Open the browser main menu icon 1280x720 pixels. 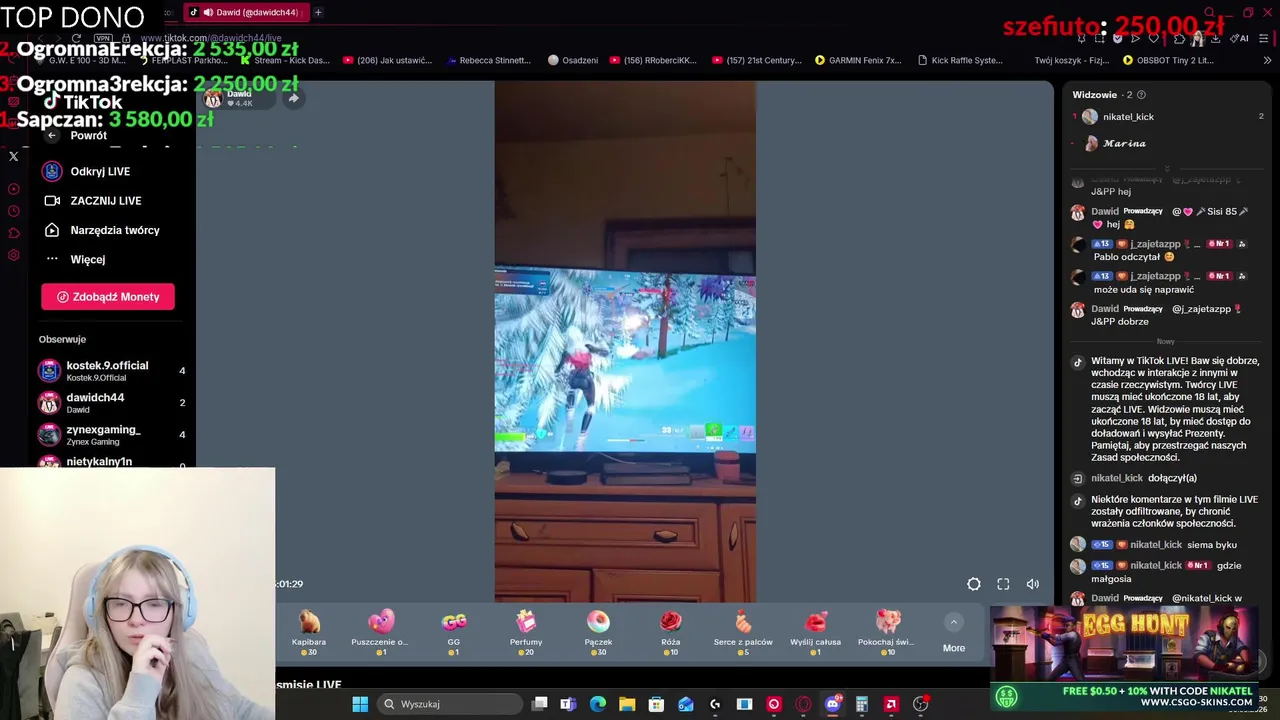tap(1265, 38)
